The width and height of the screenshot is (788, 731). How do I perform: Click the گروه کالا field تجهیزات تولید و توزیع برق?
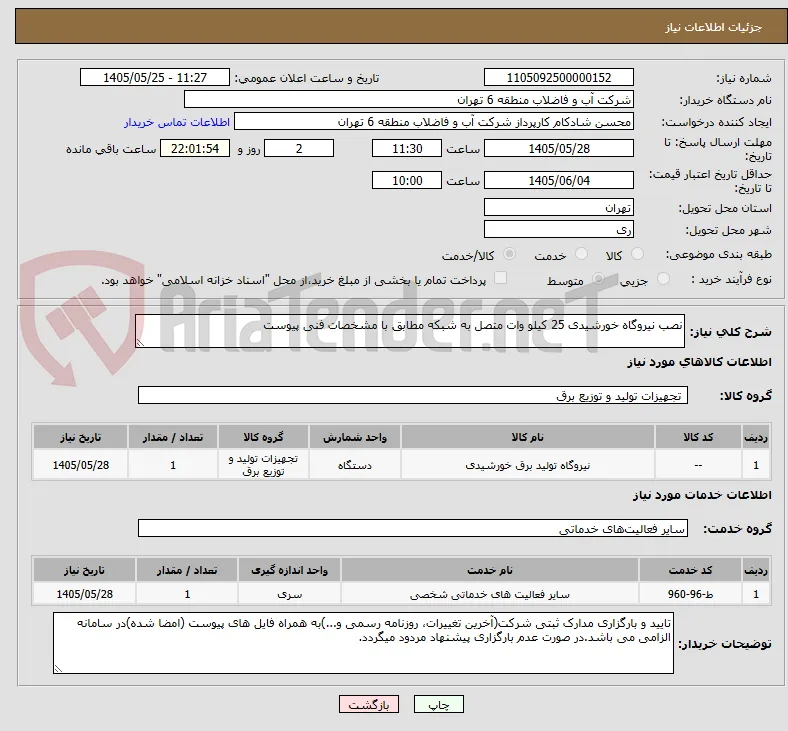413,395
